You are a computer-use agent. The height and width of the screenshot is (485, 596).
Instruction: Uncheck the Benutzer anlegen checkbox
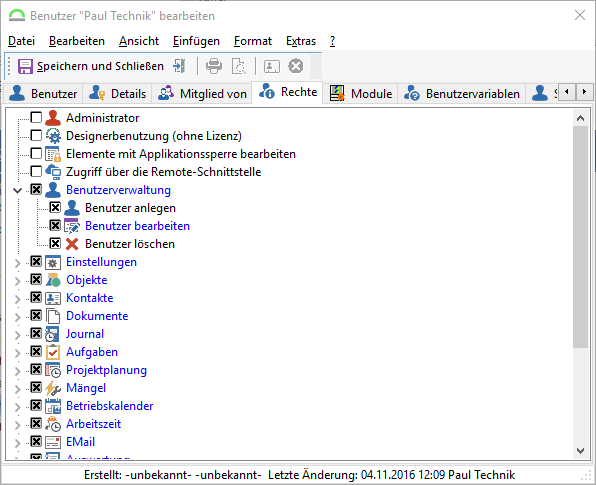(55, 208)
